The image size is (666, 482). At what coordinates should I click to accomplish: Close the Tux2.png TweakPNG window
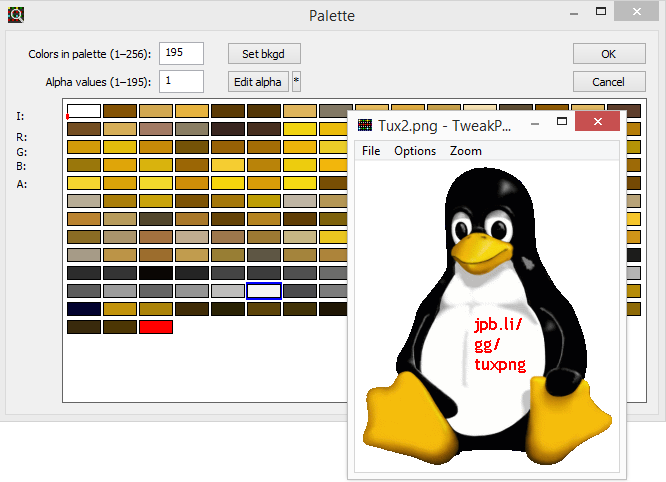point(598,121)
